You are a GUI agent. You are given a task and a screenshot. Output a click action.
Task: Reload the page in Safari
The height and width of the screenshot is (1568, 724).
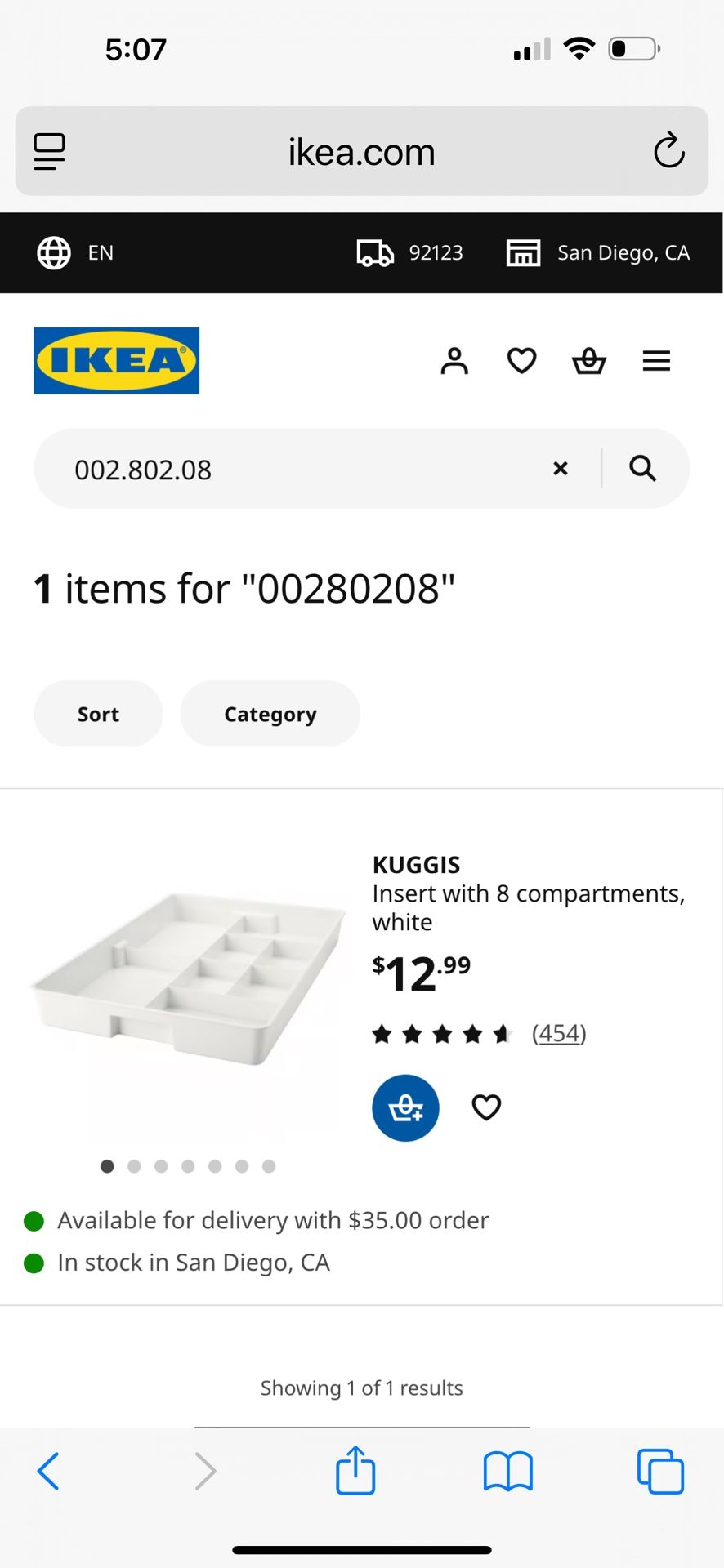tap(668, 151)
